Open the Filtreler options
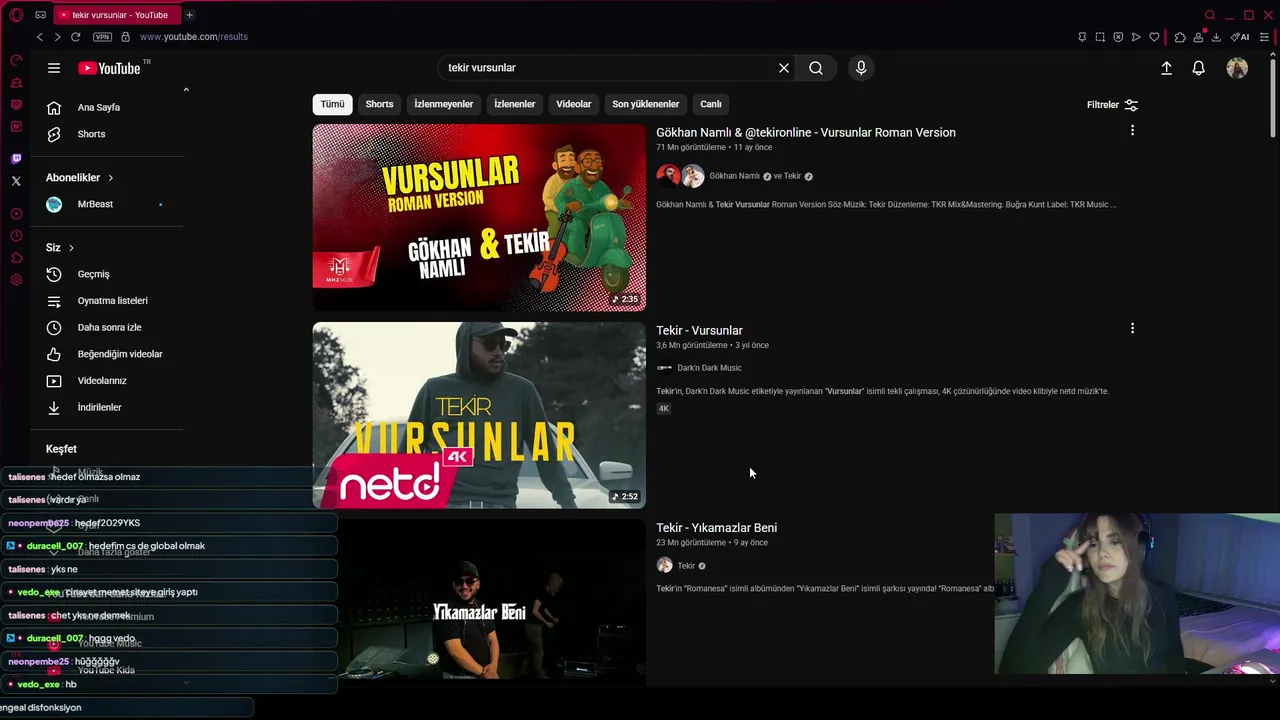 coord(1112,105)
